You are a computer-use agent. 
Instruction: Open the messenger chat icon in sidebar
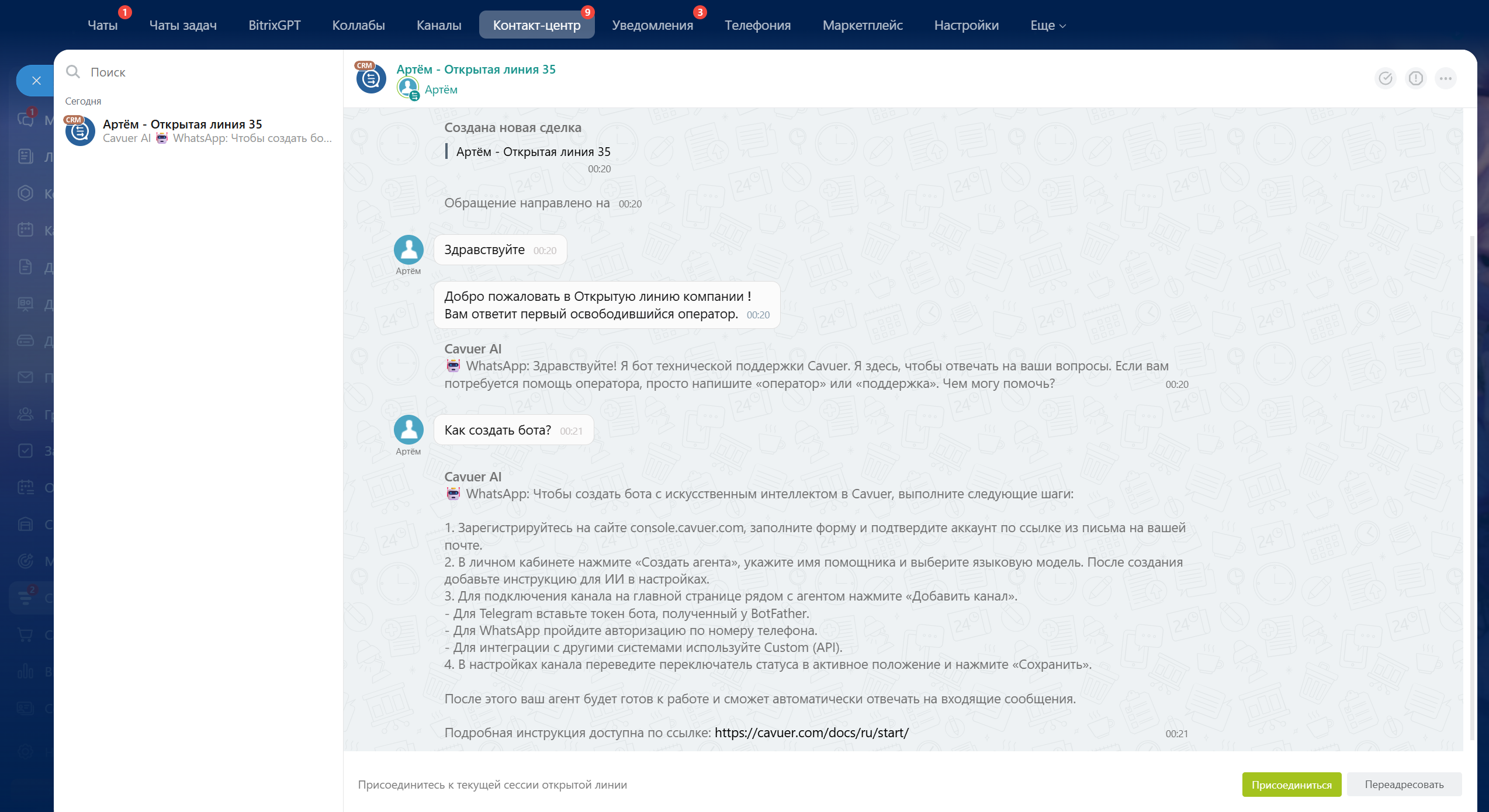(x=26, y=120)
